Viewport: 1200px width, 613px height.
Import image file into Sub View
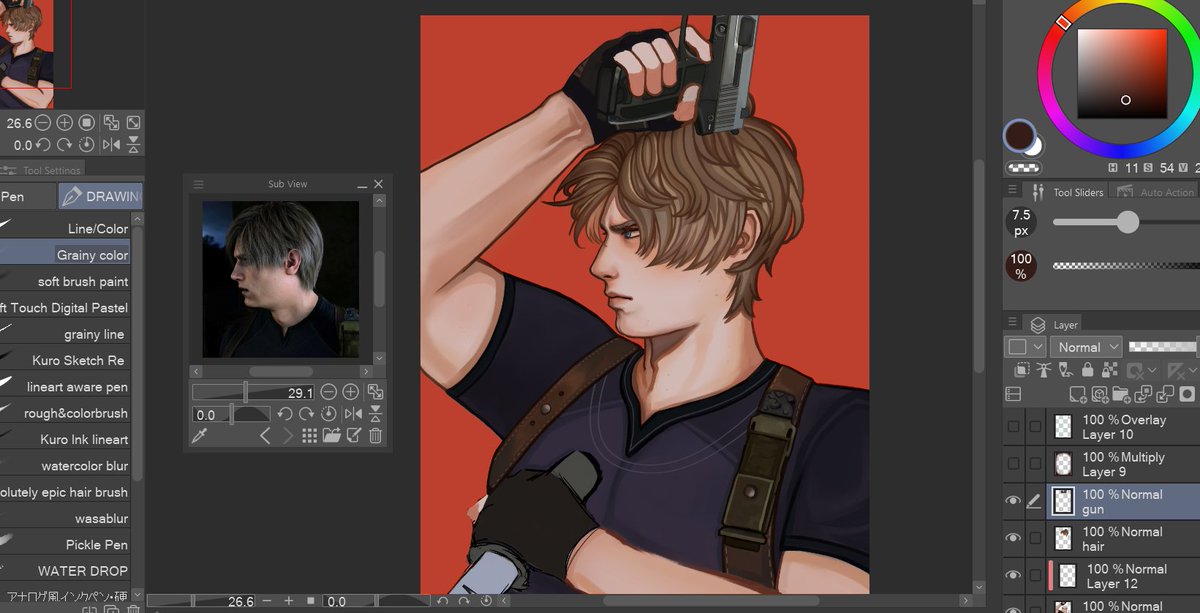click(x=331, y=436)
